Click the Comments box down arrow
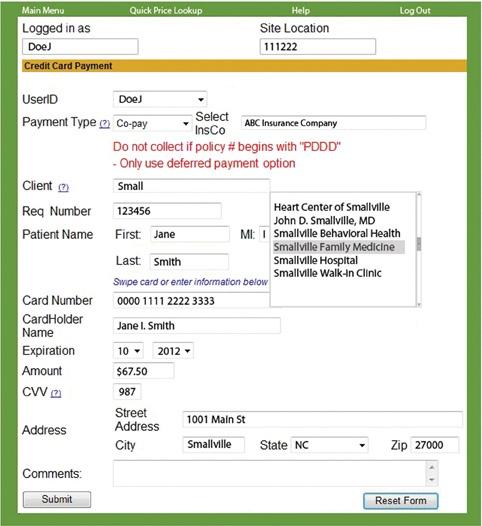Screen dimensions: 482x526 [x=432, y=480]
